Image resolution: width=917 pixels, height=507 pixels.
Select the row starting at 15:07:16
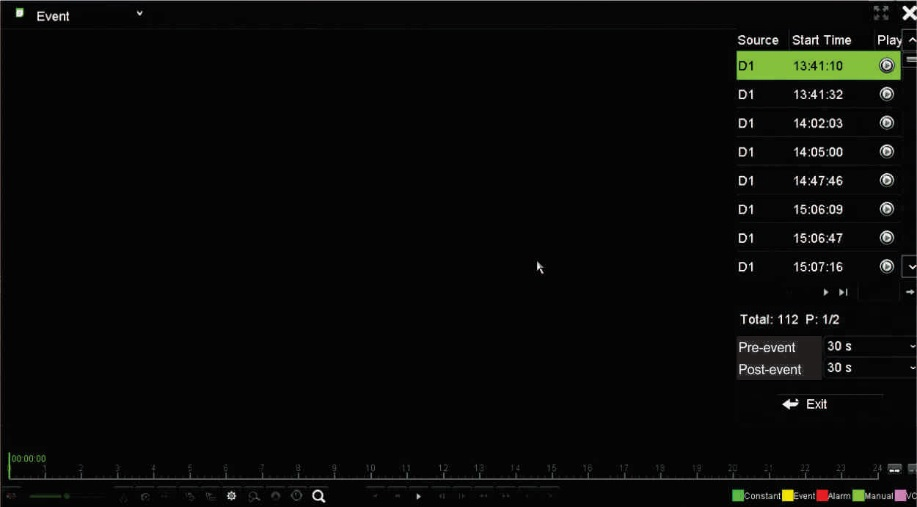(818, 266)
